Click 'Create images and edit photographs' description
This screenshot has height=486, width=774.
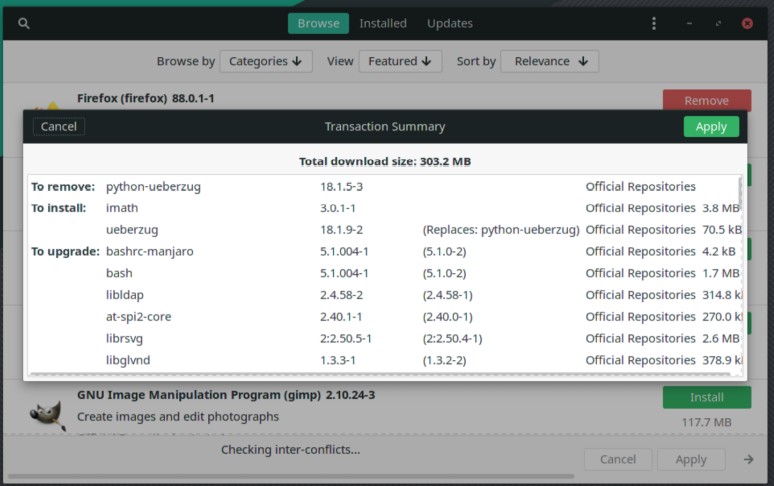point(178,416)
